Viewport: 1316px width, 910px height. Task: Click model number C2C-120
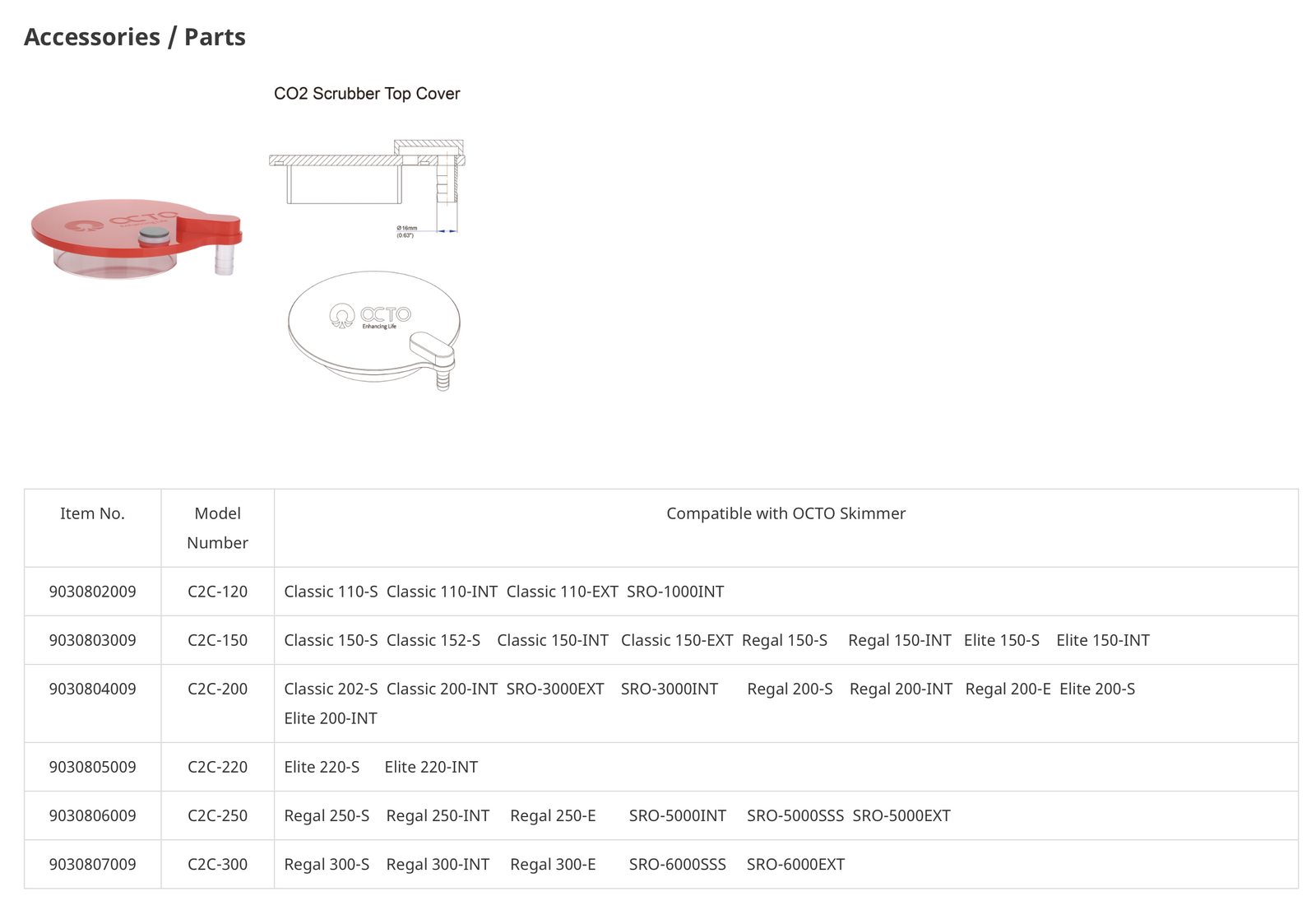[x=217, y=592]
